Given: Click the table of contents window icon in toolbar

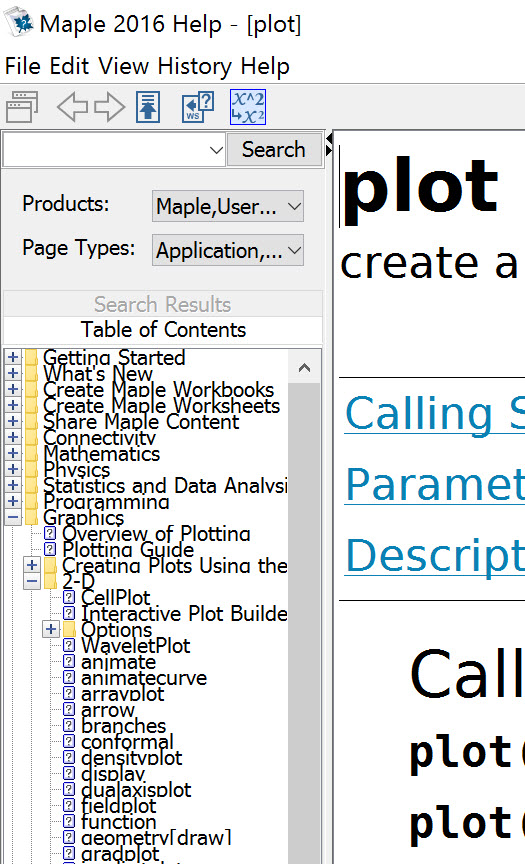Looking at the screenshot, I should [22, 106].
